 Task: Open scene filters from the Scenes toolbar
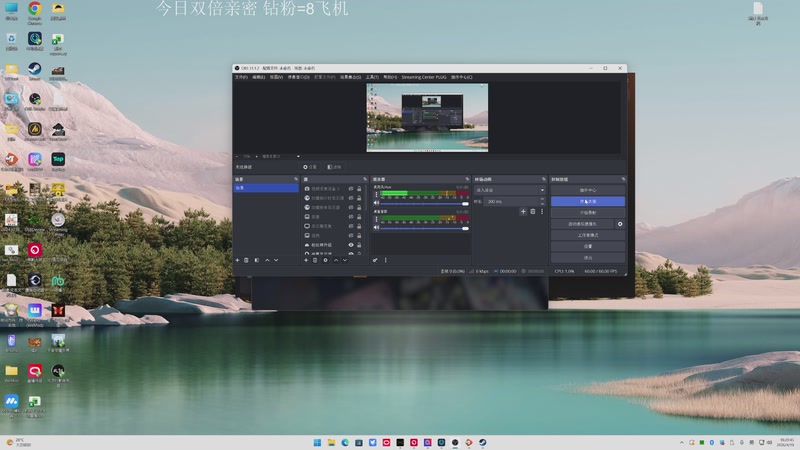(257, 260)
